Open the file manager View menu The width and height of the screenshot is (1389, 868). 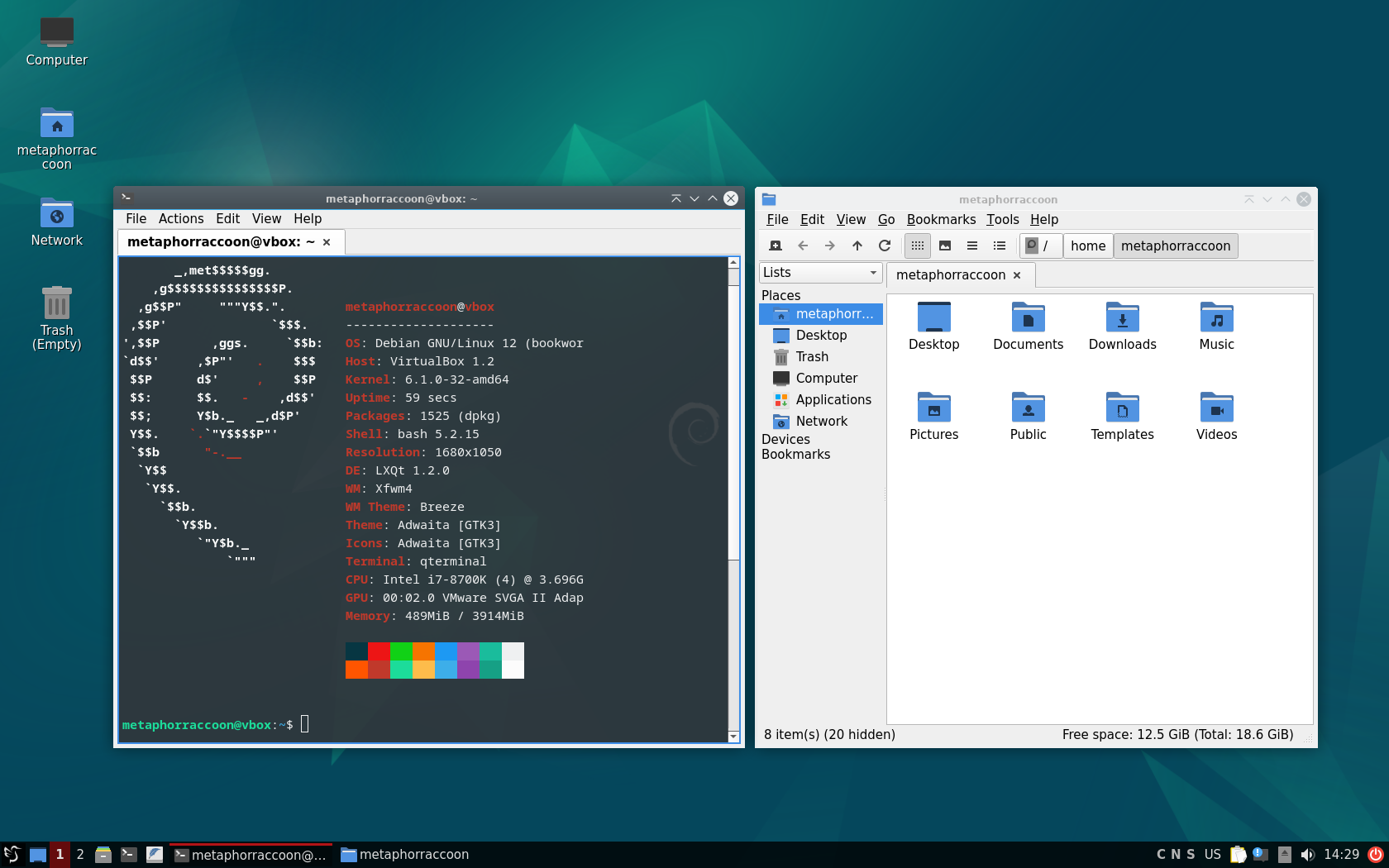851,220
